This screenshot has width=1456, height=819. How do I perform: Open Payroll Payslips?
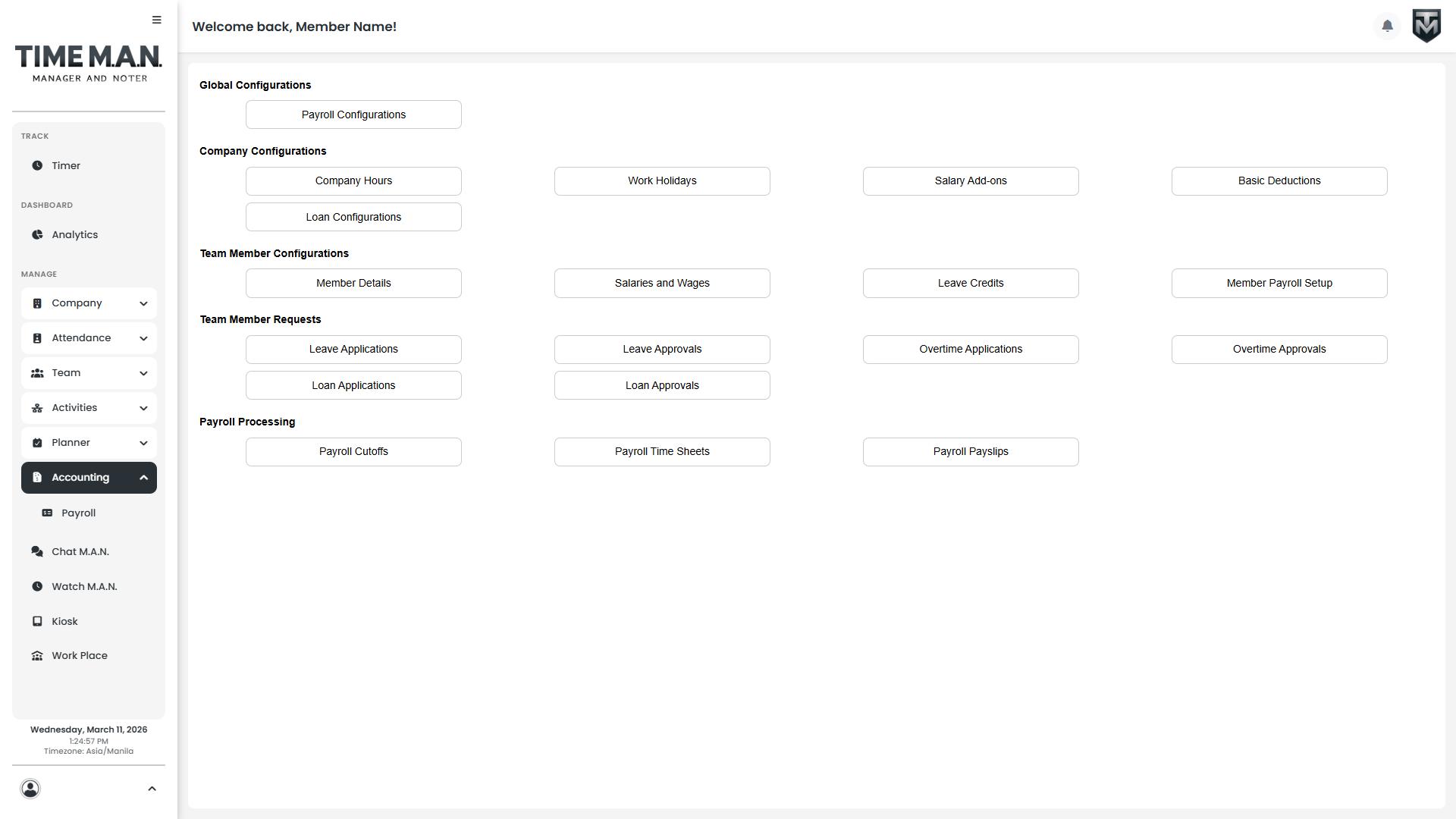pyautogui.click(x=971, y=452)
